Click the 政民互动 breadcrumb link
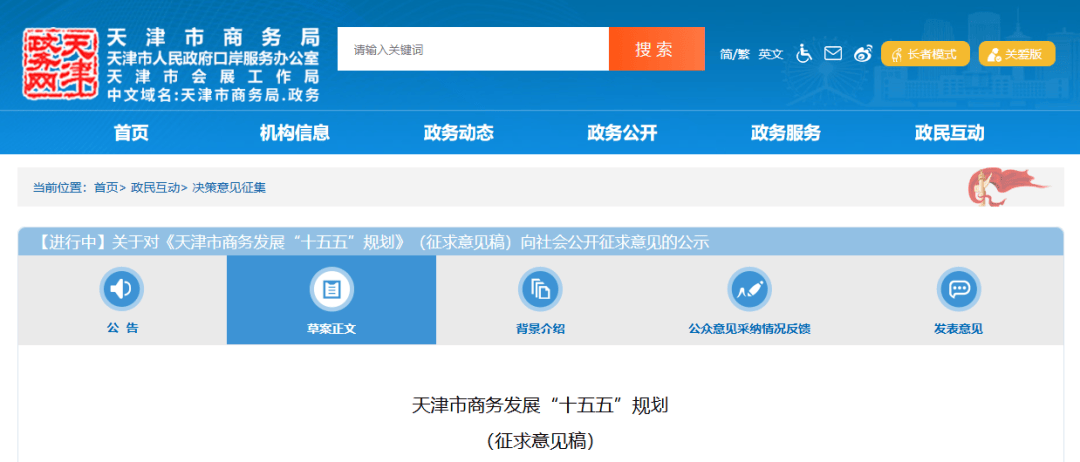The height and width of the screenshot is (462, 1080). 155,187
